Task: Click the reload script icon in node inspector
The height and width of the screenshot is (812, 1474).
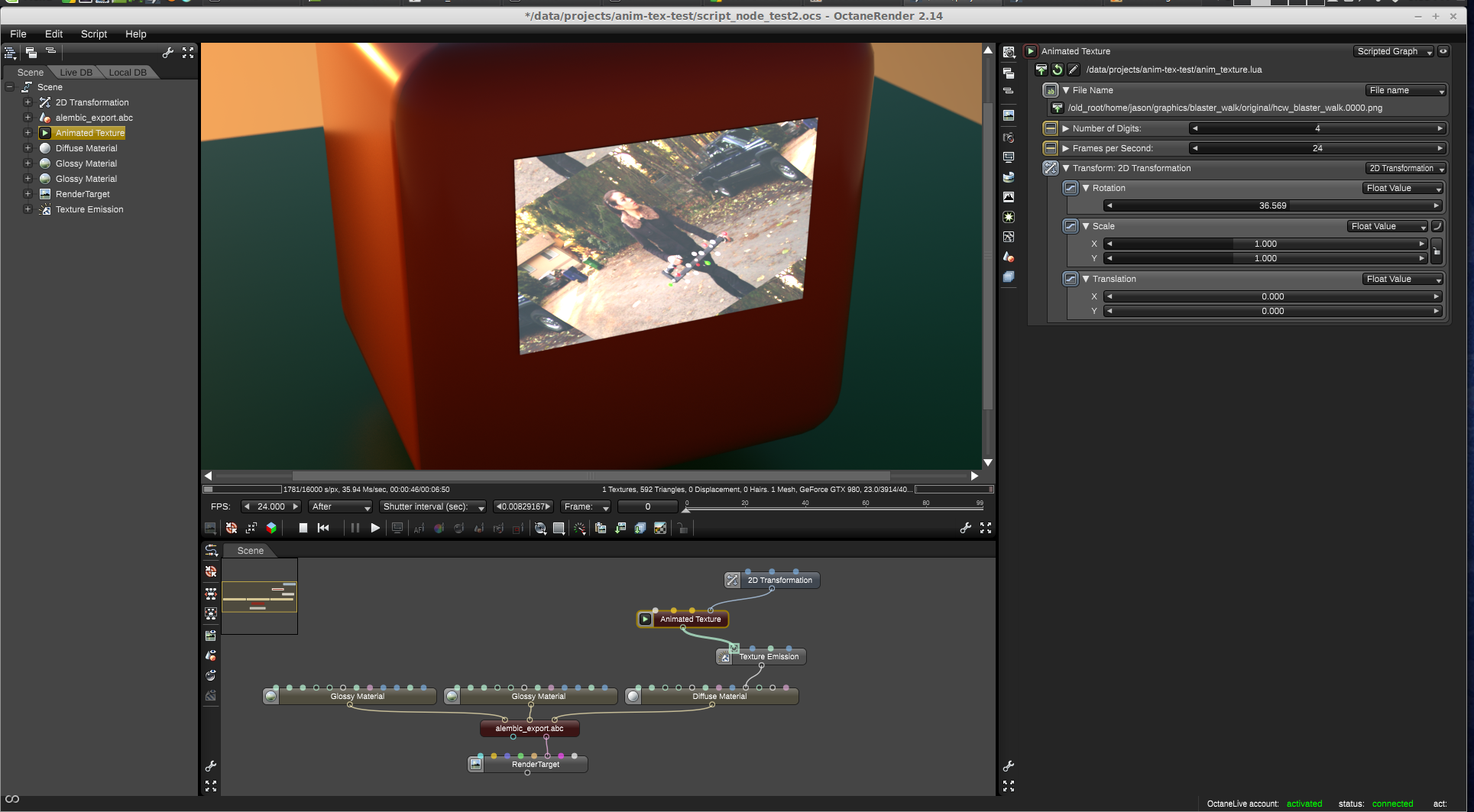Action: tap(1058, 70)
